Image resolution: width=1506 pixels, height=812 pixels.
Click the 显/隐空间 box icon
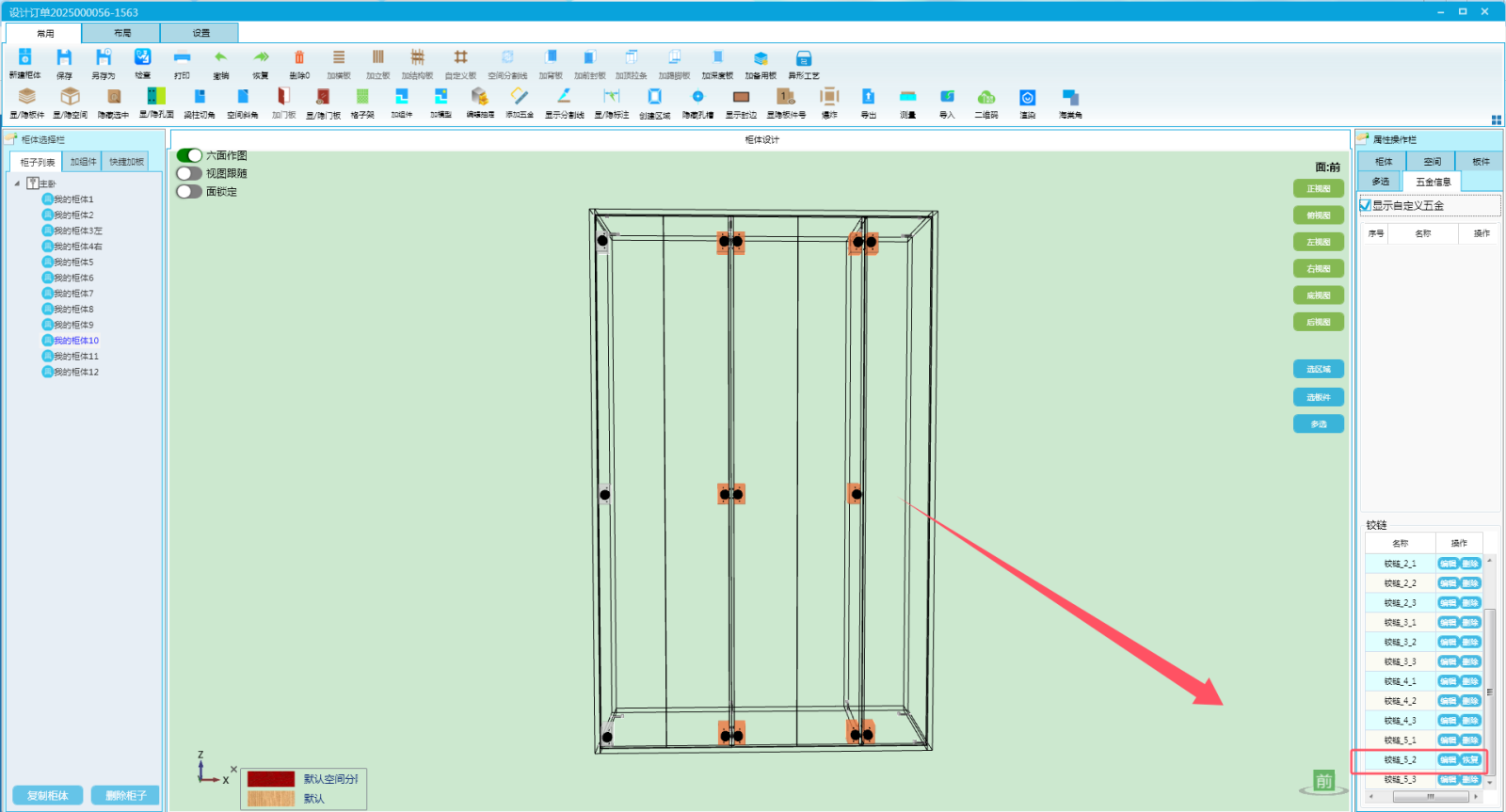(70, 96)
